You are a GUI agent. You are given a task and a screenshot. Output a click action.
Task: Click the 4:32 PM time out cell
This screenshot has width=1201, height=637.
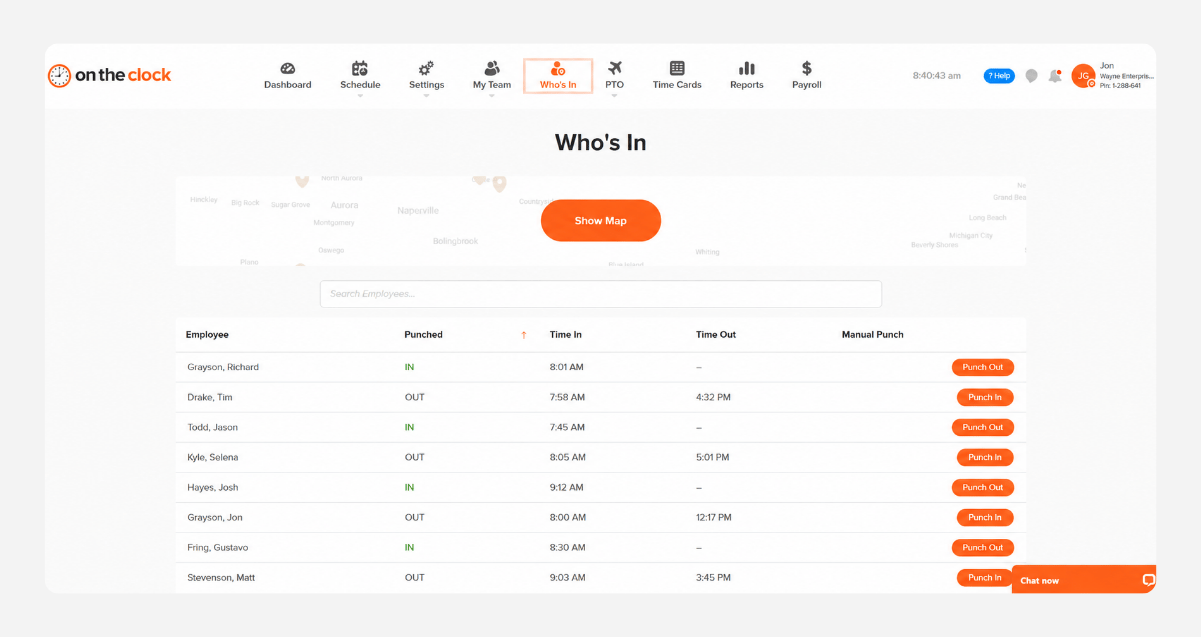coord(713,397)
